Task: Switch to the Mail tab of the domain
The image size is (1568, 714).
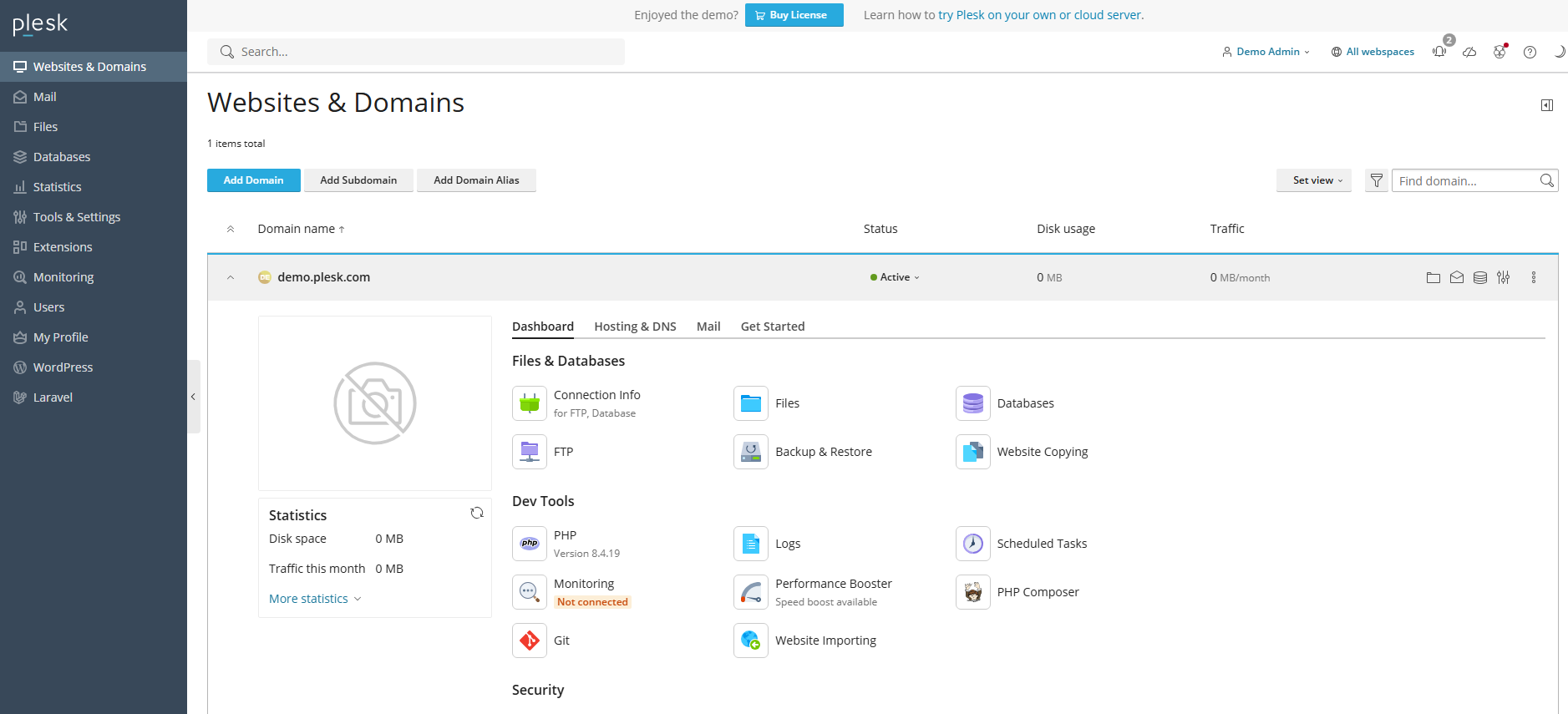Action: [708, 327]
